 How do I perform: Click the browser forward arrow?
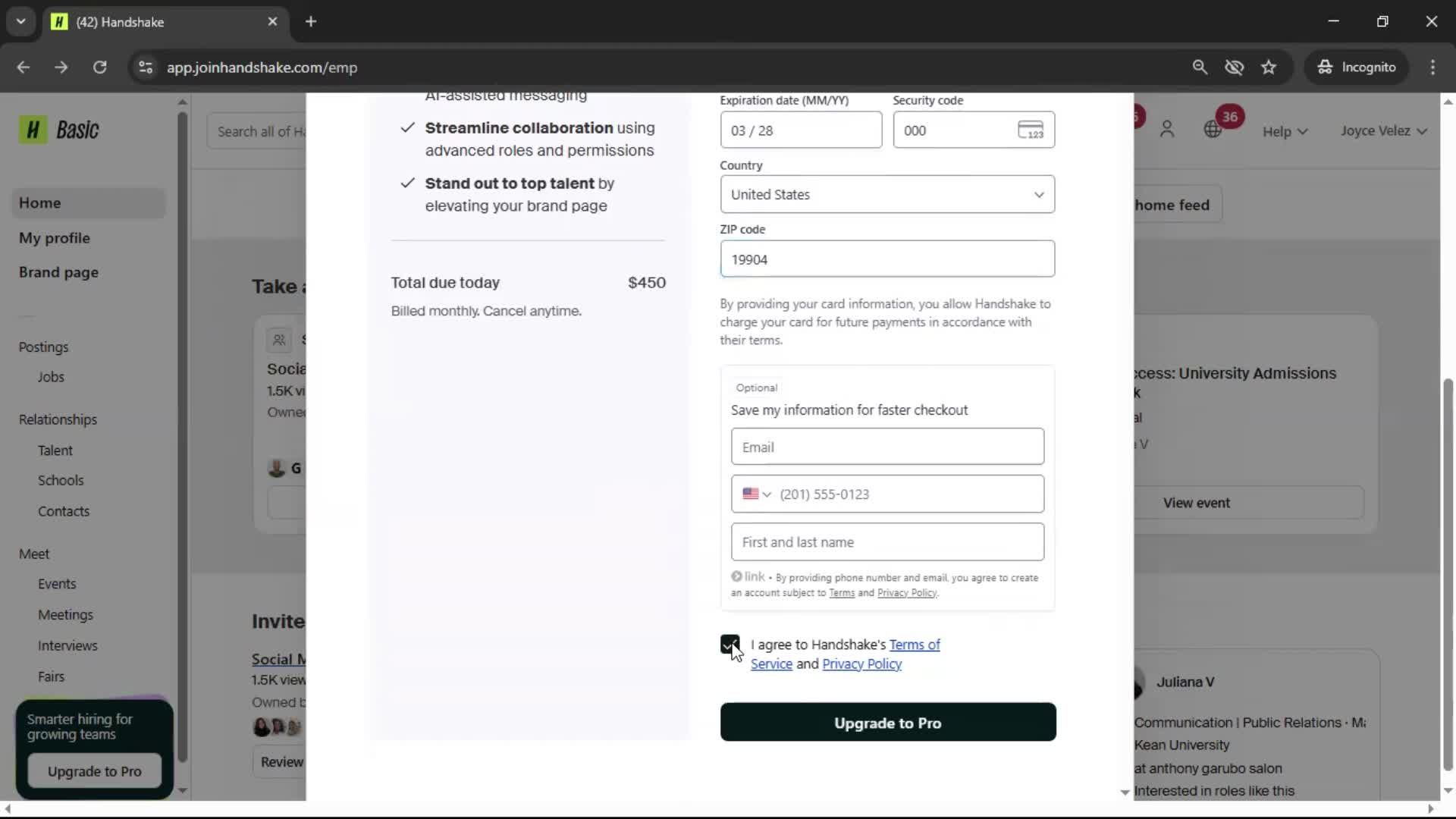coord(61,67)
